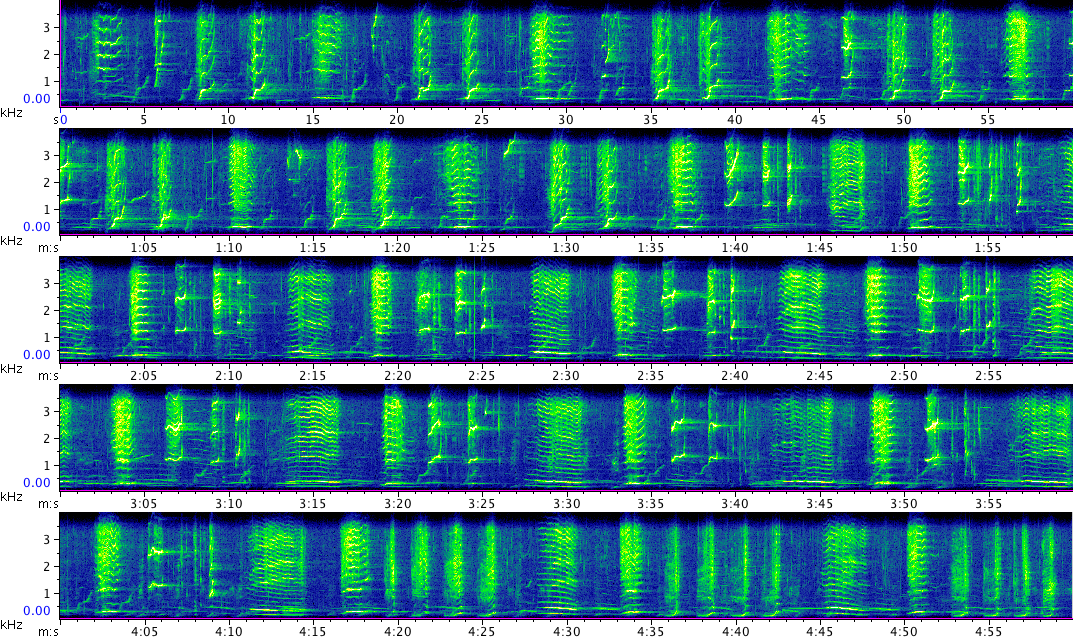Click the 1:30 time axis marker
The height and width of the screenshot is (640, 1073).
[566, 247]
